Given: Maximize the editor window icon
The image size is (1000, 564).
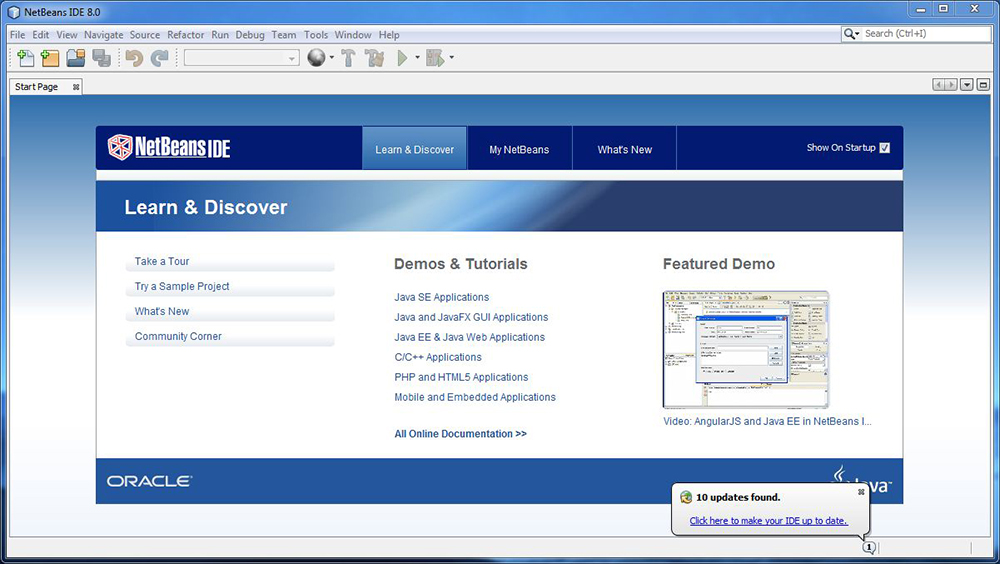Looking at the screenshot, I should [983, 85].
